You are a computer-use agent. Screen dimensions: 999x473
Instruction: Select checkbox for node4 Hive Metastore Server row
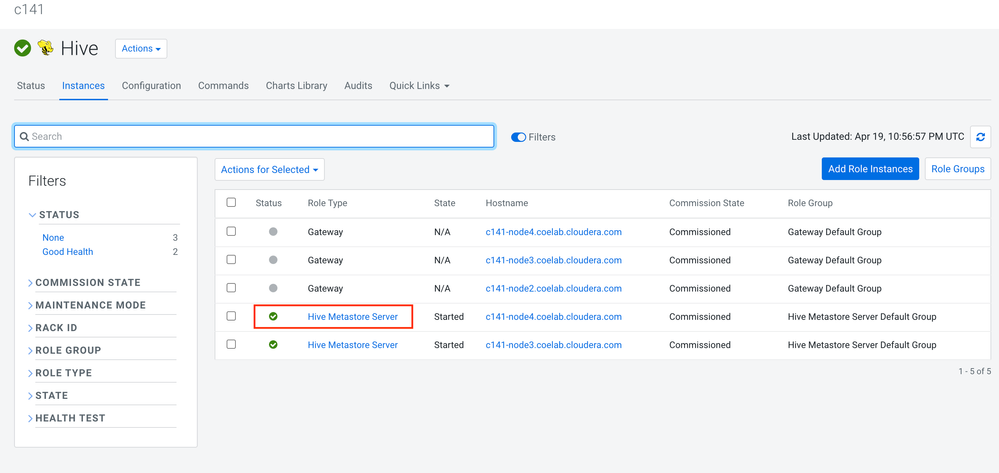(x=231, y=317)
